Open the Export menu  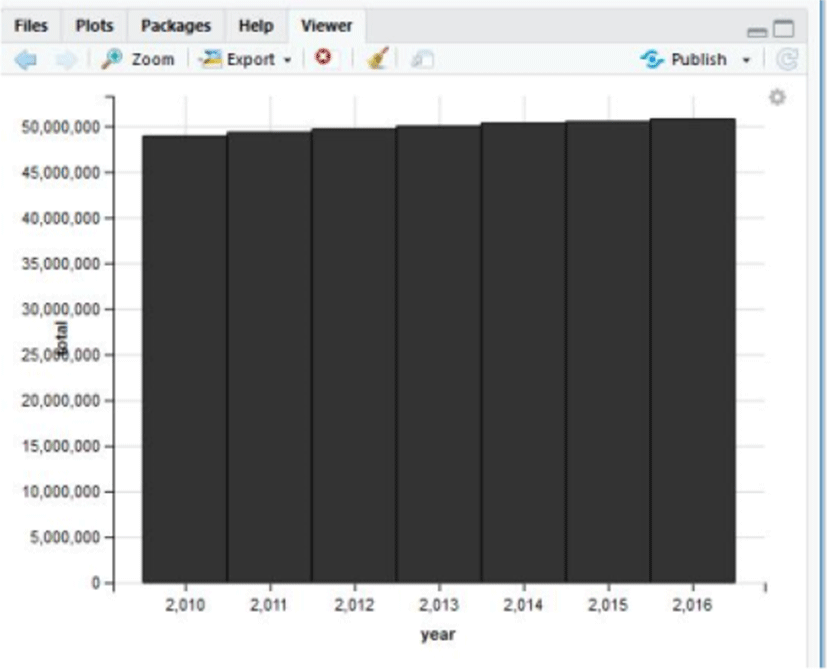(246, 59)
